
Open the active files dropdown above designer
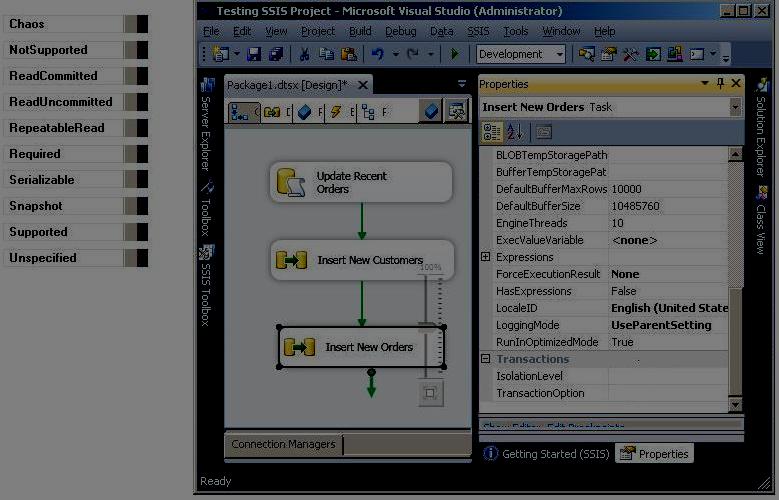pos(462,84)
